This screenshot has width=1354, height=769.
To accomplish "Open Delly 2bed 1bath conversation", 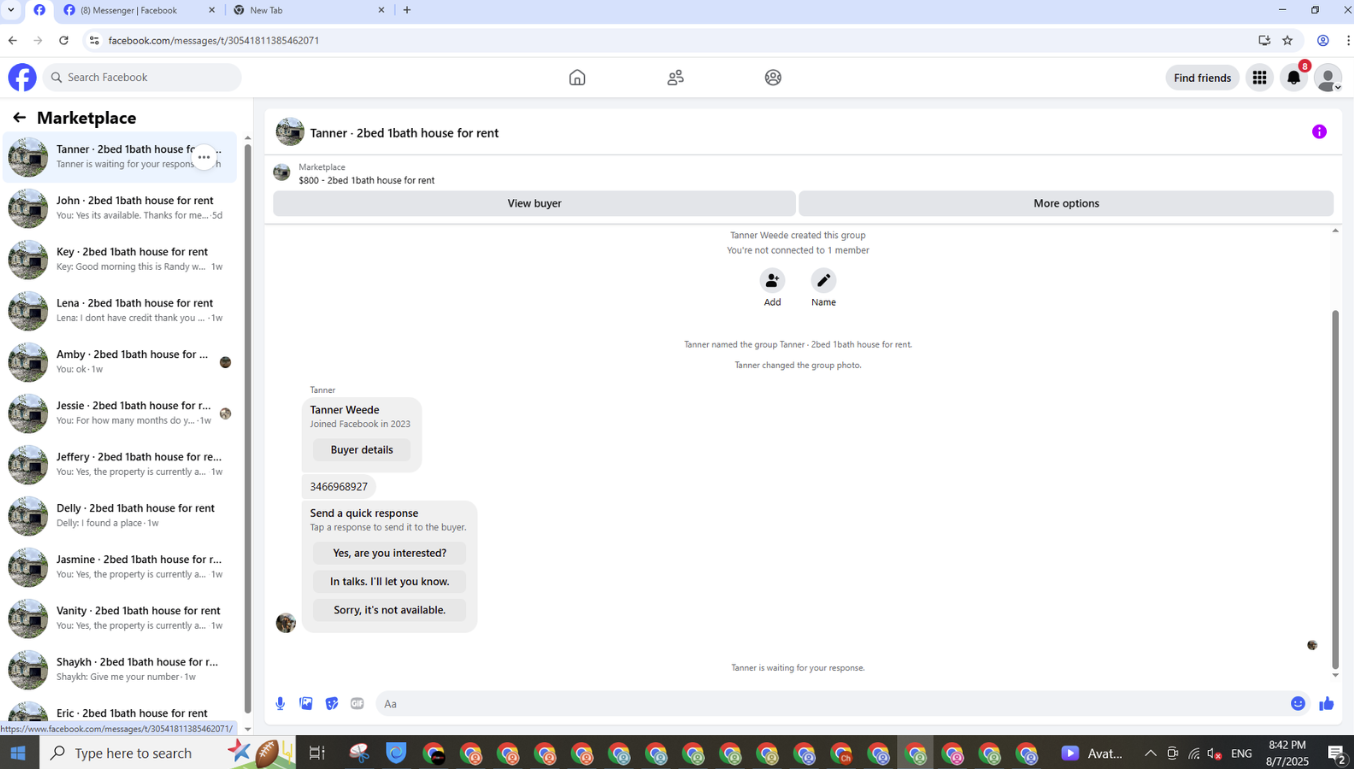I will pos(120,516).
